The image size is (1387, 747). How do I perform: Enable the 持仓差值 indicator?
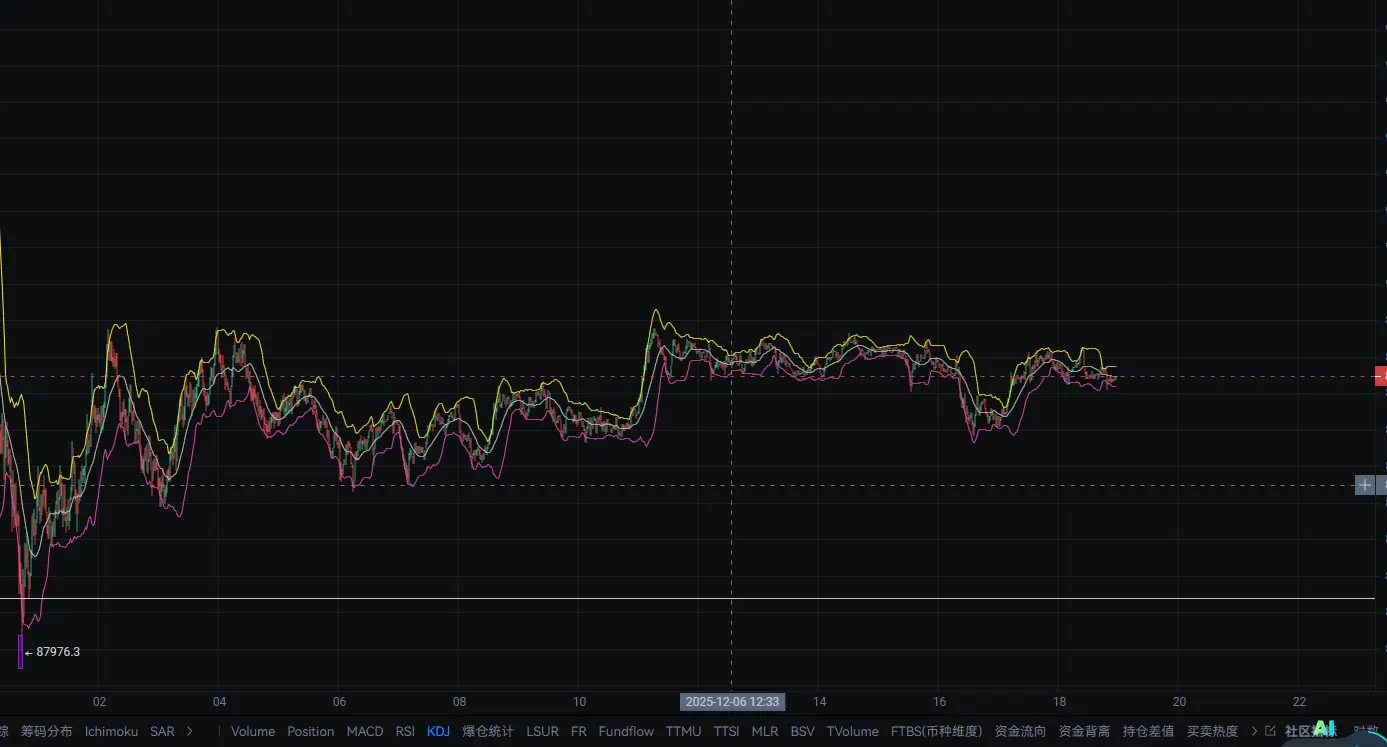[x=1148, y=731]
